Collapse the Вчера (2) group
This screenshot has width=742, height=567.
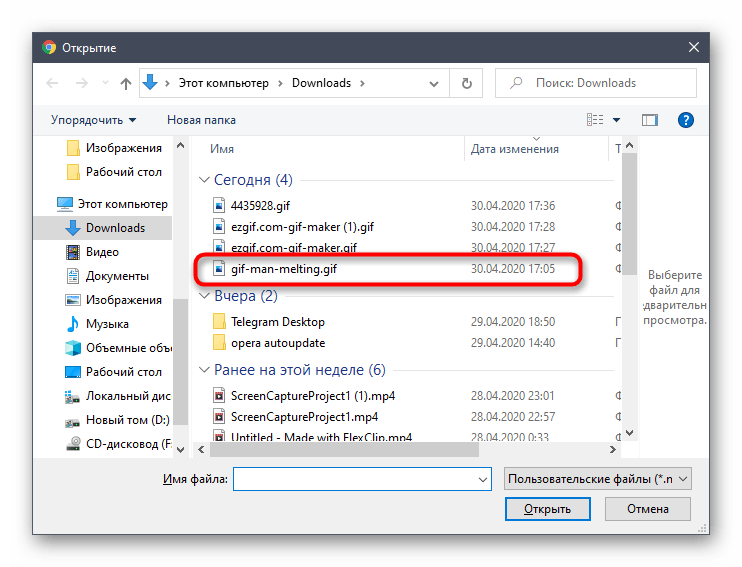[x=203, y=296]
